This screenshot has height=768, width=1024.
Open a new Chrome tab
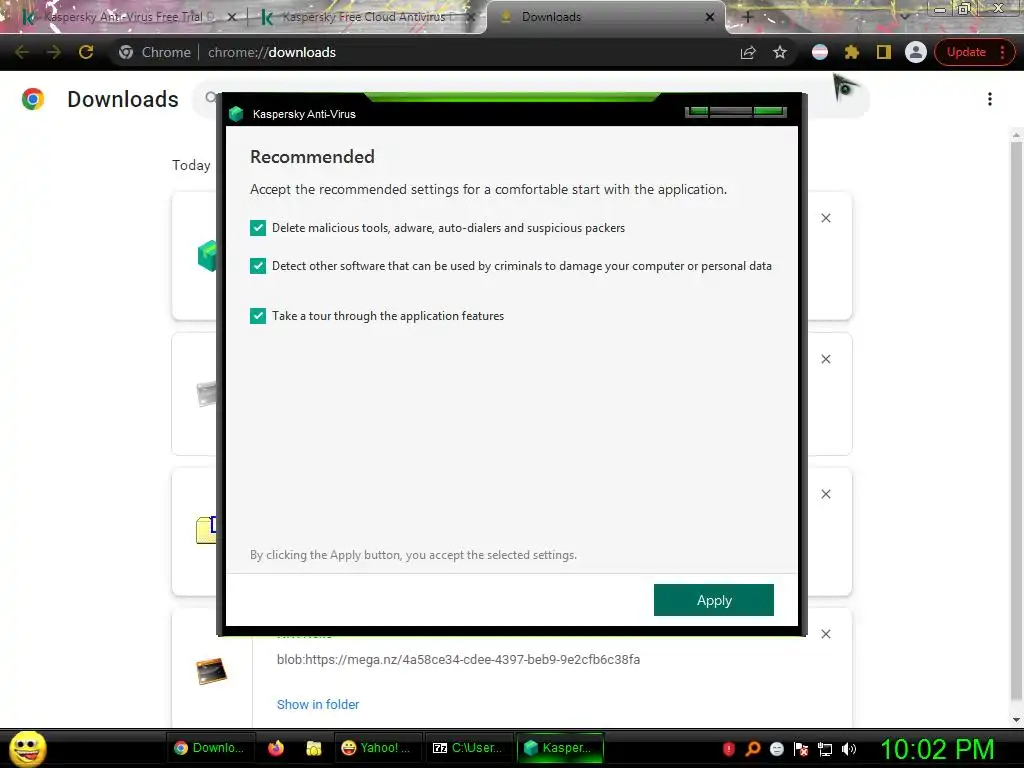click(748, 17)
